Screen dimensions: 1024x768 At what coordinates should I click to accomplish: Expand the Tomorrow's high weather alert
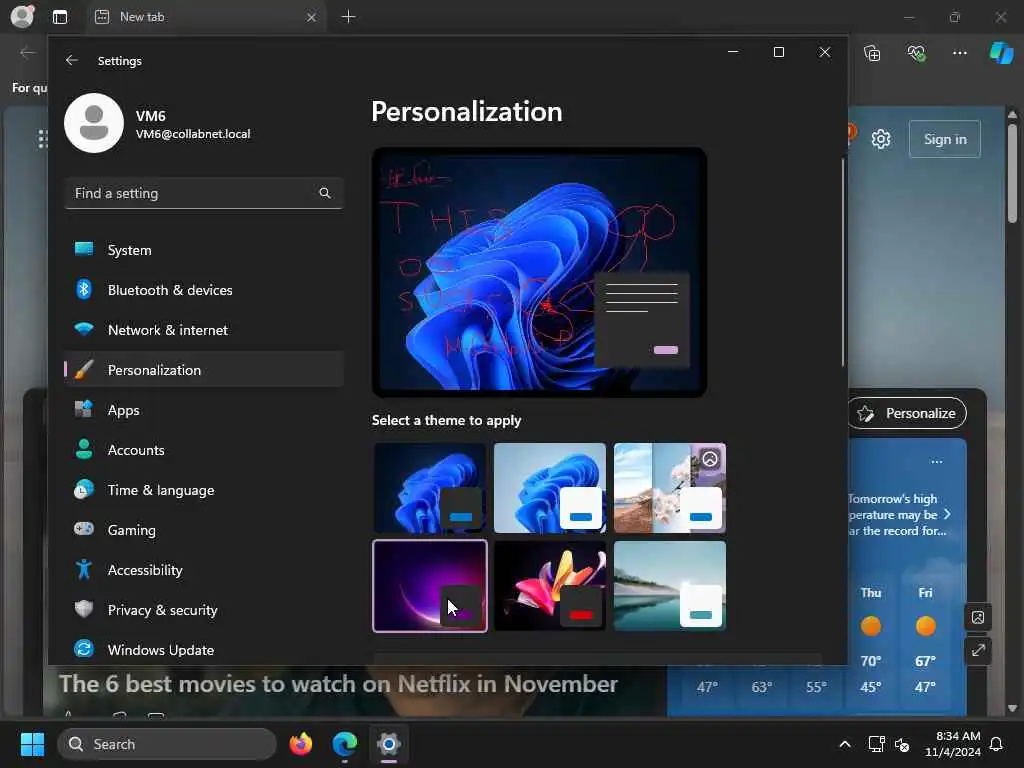pyautogui.click(x=948, y=515)
